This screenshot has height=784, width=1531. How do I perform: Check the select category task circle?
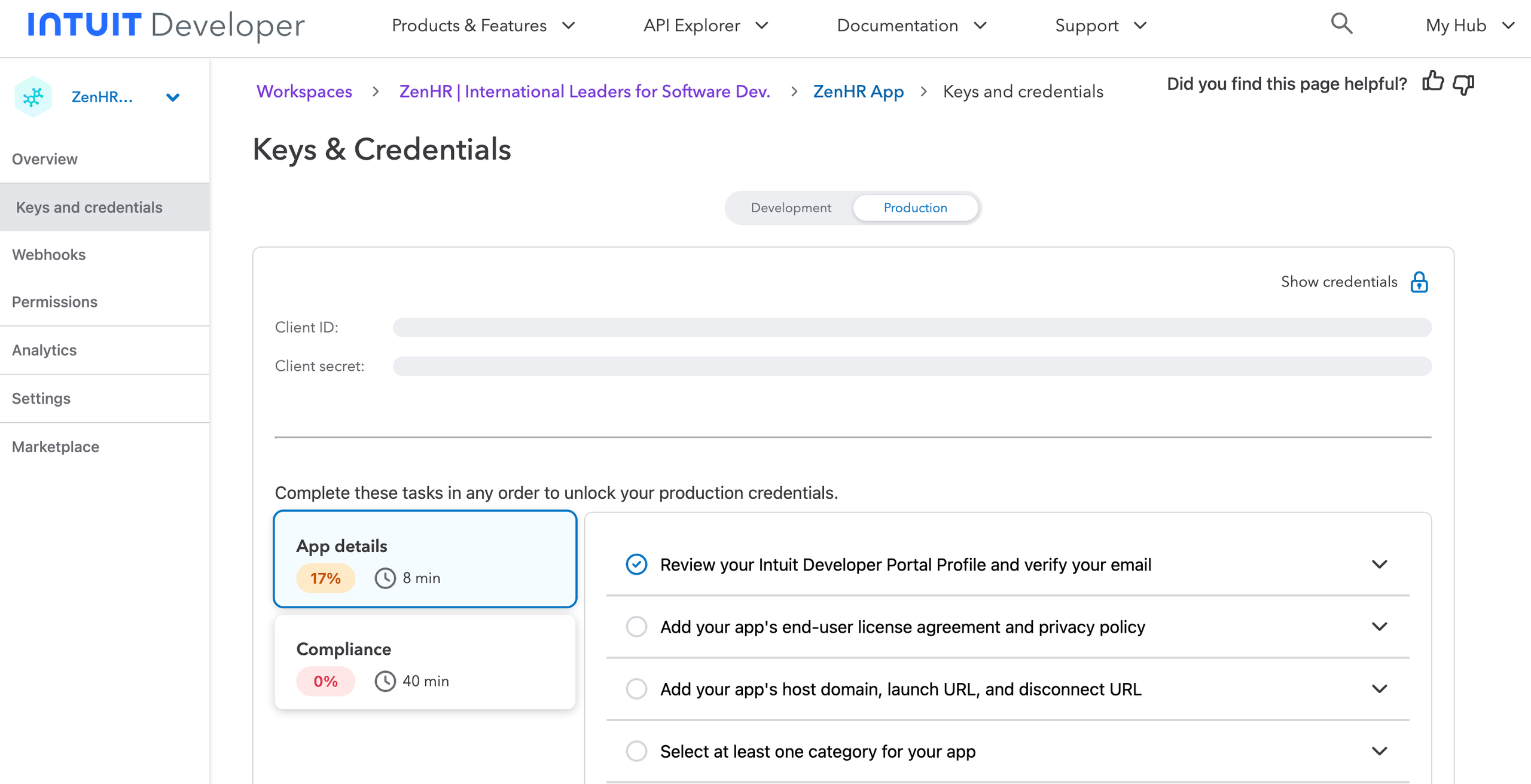pyautogui.click(x=636, y=751)
